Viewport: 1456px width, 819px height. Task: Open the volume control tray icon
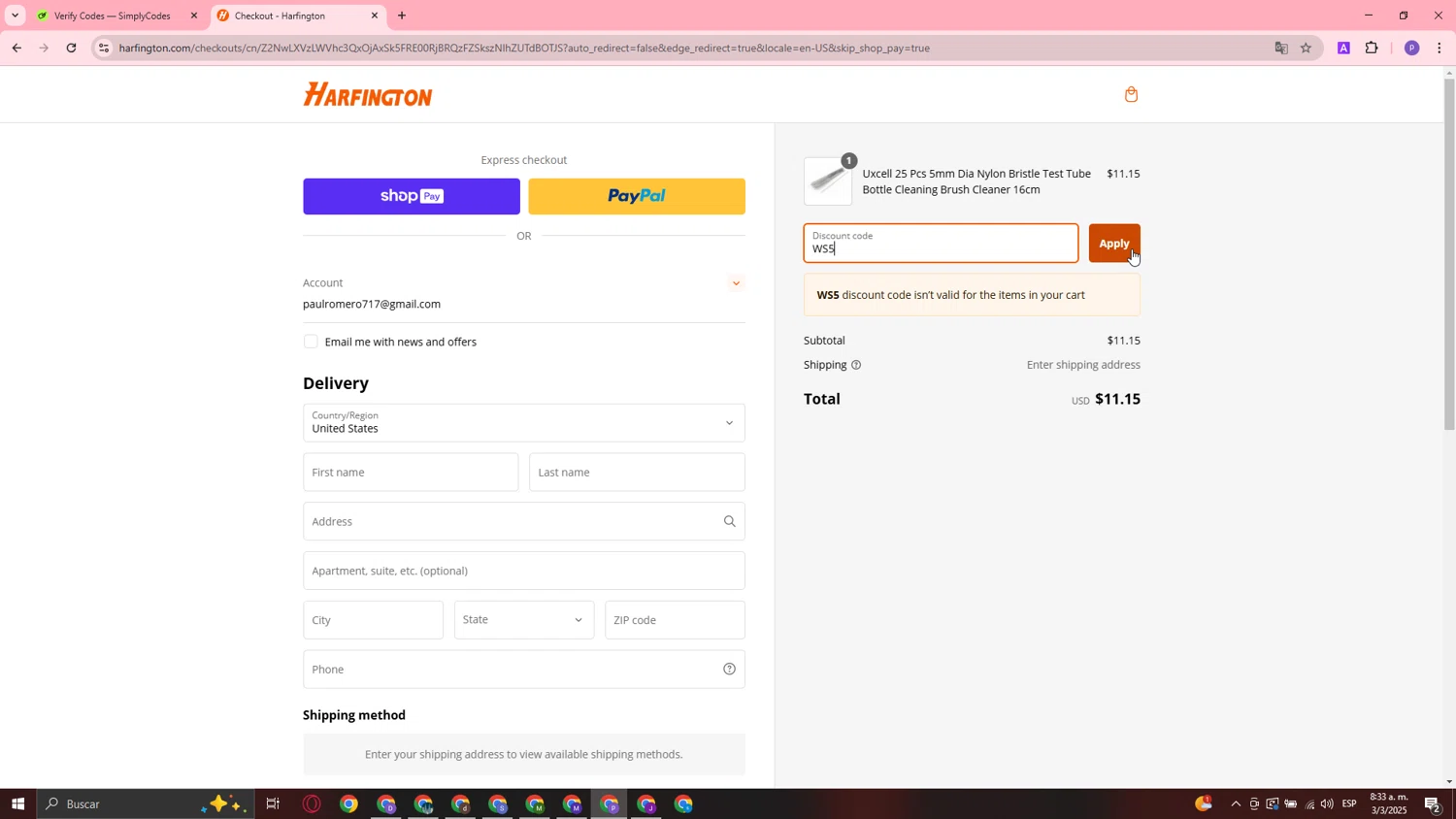point(1327,803)
